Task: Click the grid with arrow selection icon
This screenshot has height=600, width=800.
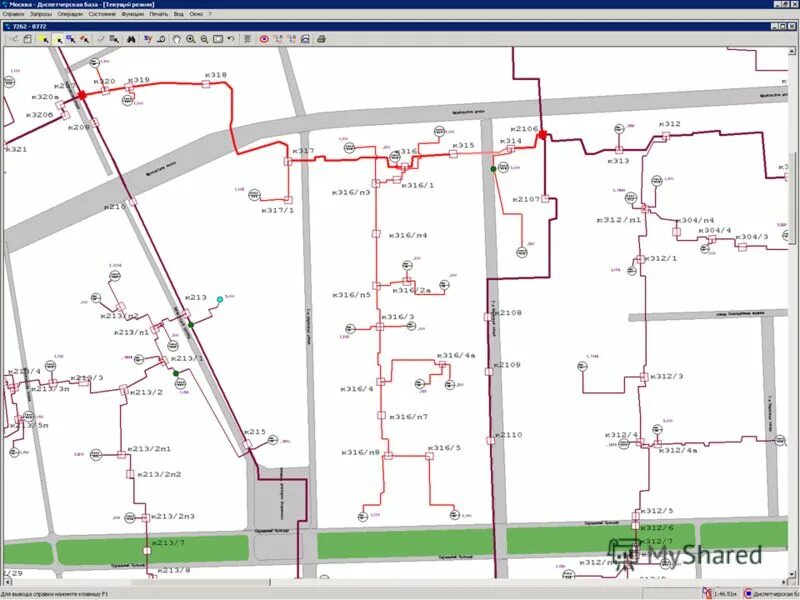Action: click(115, 39)
